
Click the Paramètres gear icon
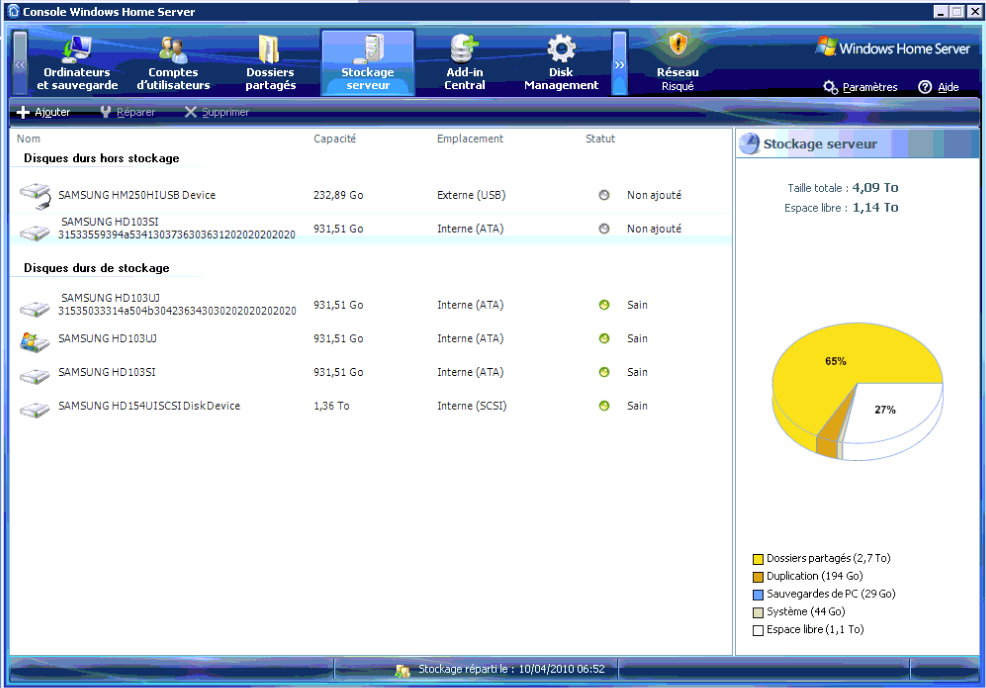pos(830,87)
